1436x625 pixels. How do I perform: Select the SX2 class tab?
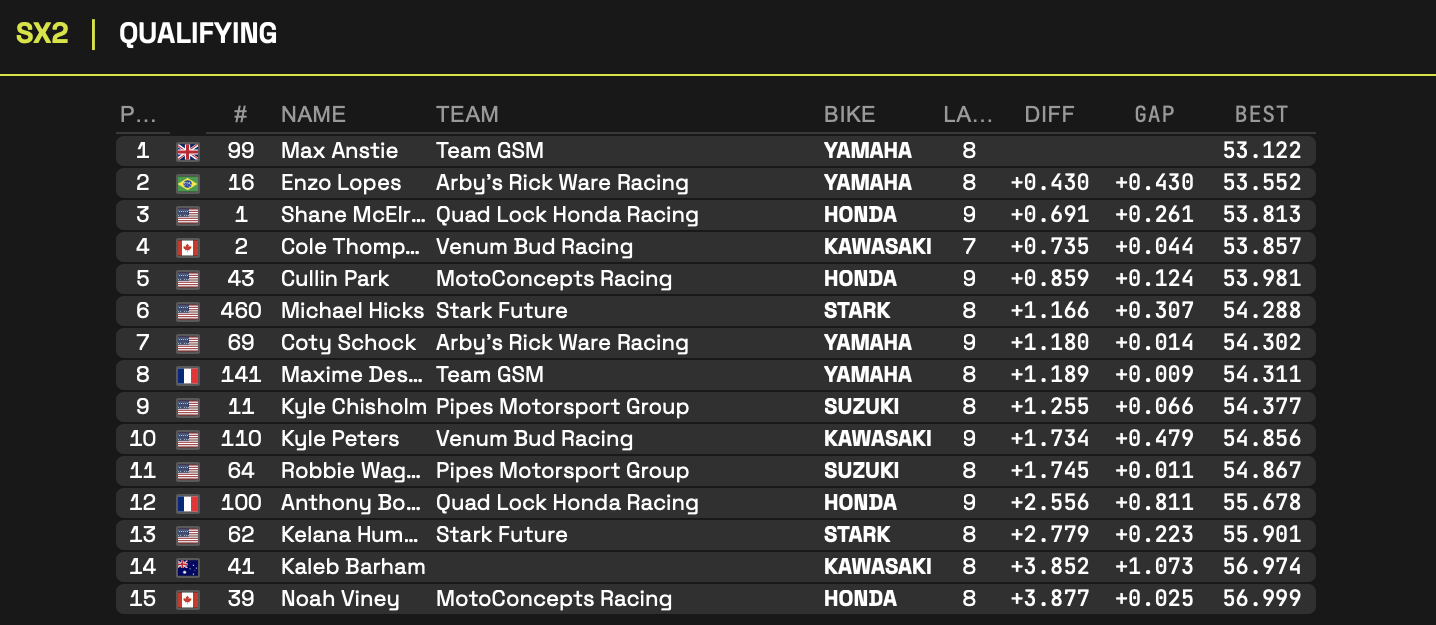[42, 34]
